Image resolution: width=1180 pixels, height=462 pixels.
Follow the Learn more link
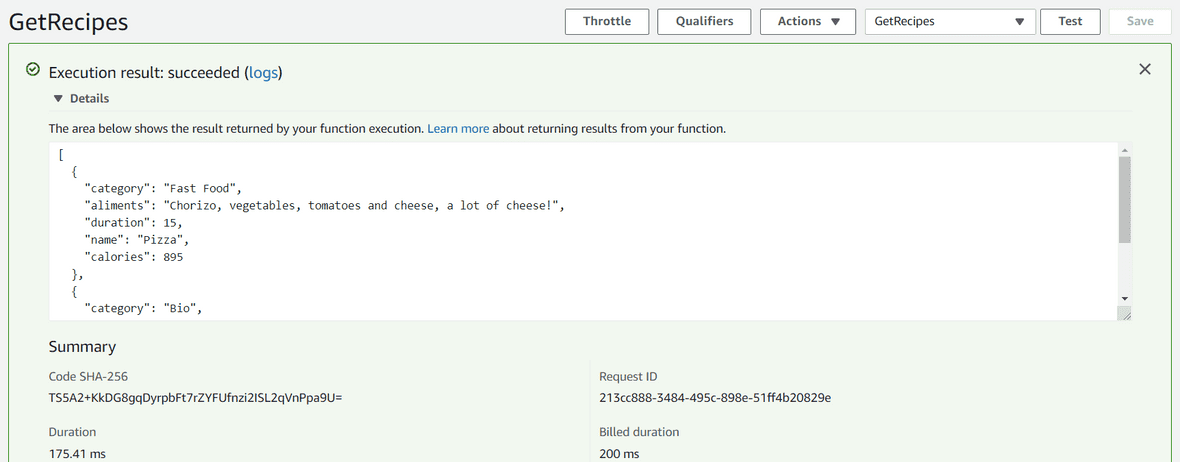pyautogui.click(x=458, y=129)
